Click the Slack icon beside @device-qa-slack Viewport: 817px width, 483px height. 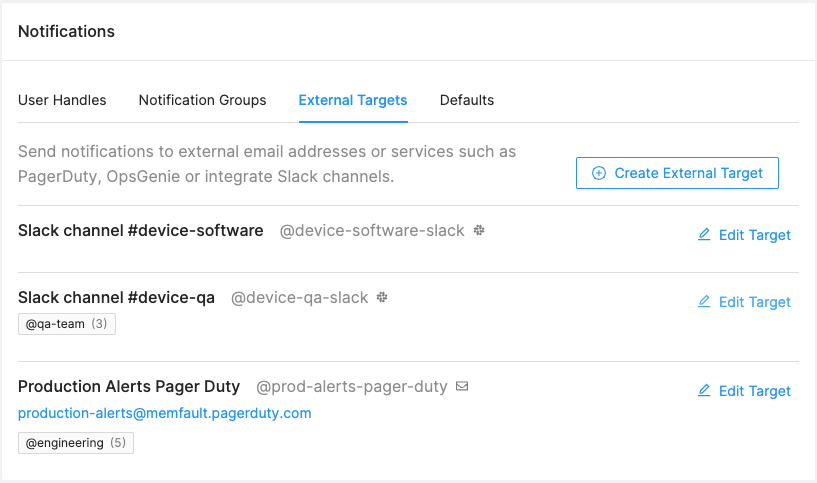[382, 298]
